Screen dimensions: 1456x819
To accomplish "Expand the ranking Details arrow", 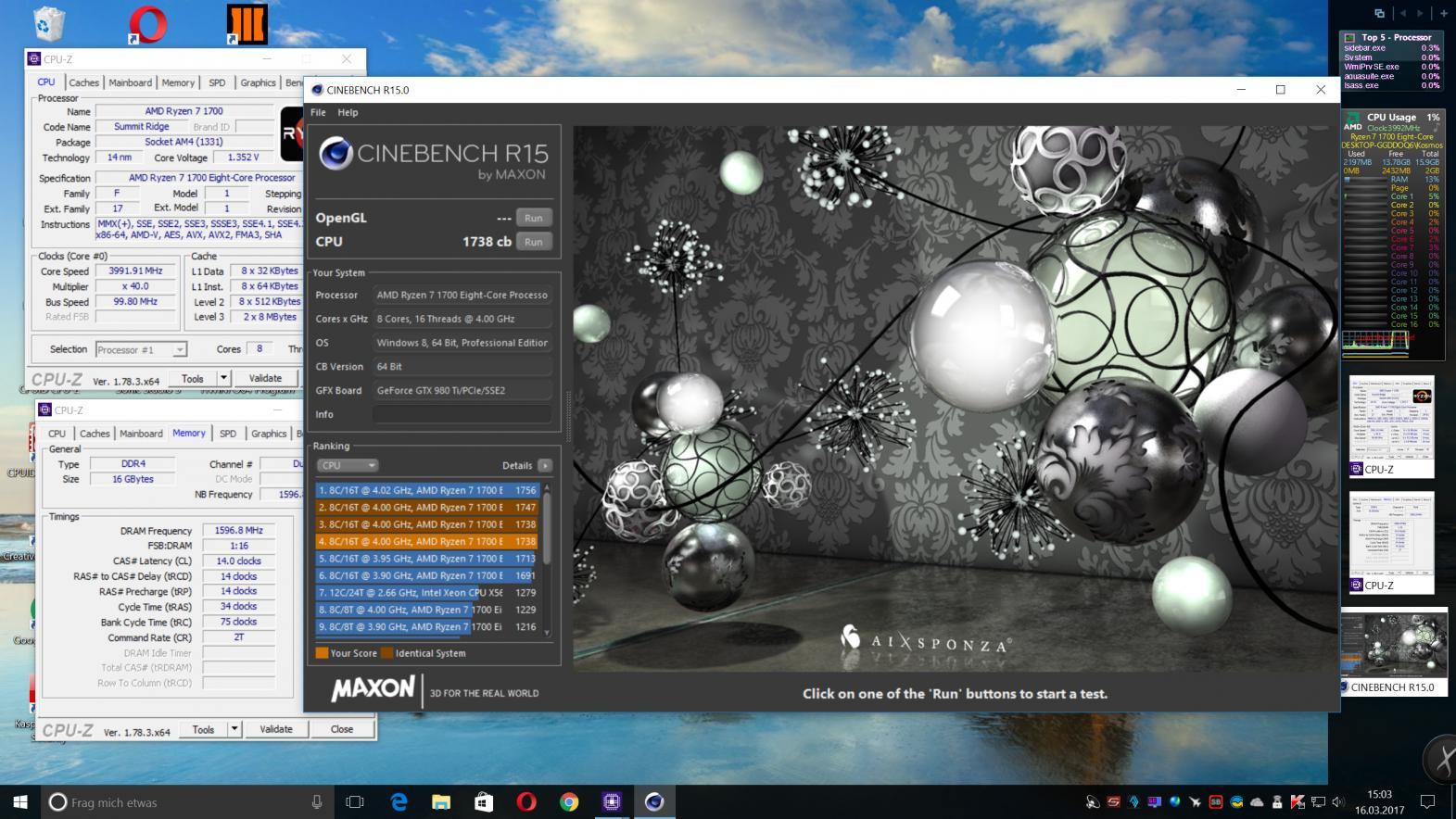I will pyautogui.click(x=545, y=465).
